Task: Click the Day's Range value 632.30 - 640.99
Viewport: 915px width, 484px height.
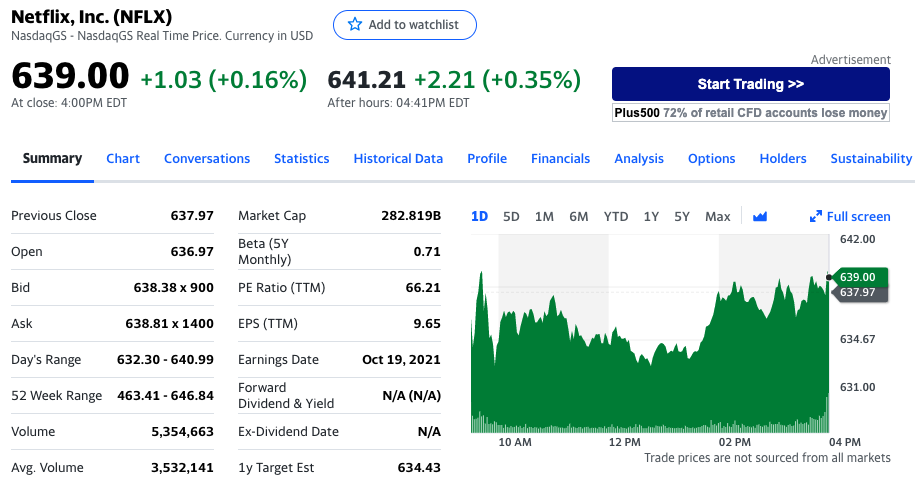Action: point(165,360)
